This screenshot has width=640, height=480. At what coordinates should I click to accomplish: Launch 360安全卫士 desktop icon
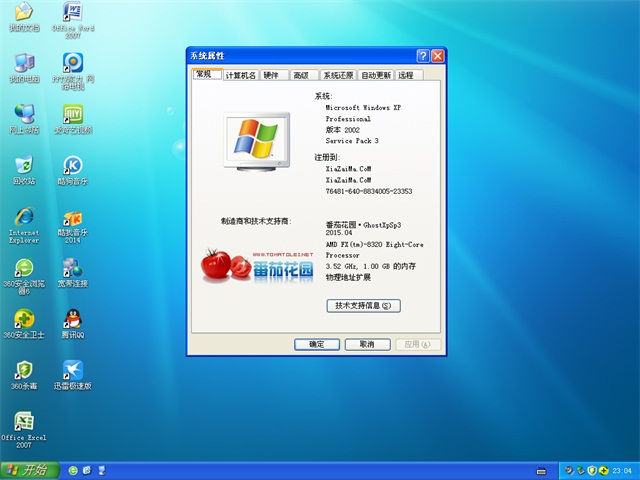[22, 320]
